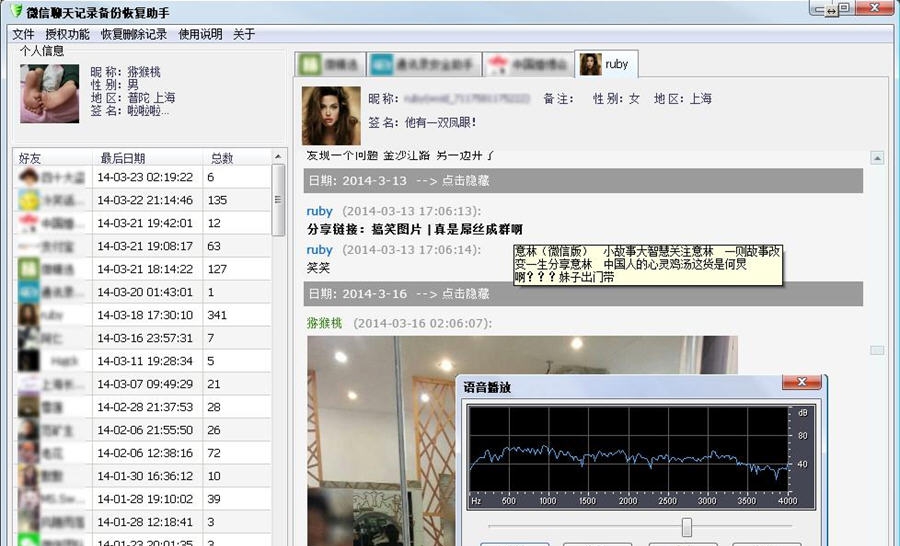Click 点击隐藏 on the 2014-3-16 date bar

point(465,294)
